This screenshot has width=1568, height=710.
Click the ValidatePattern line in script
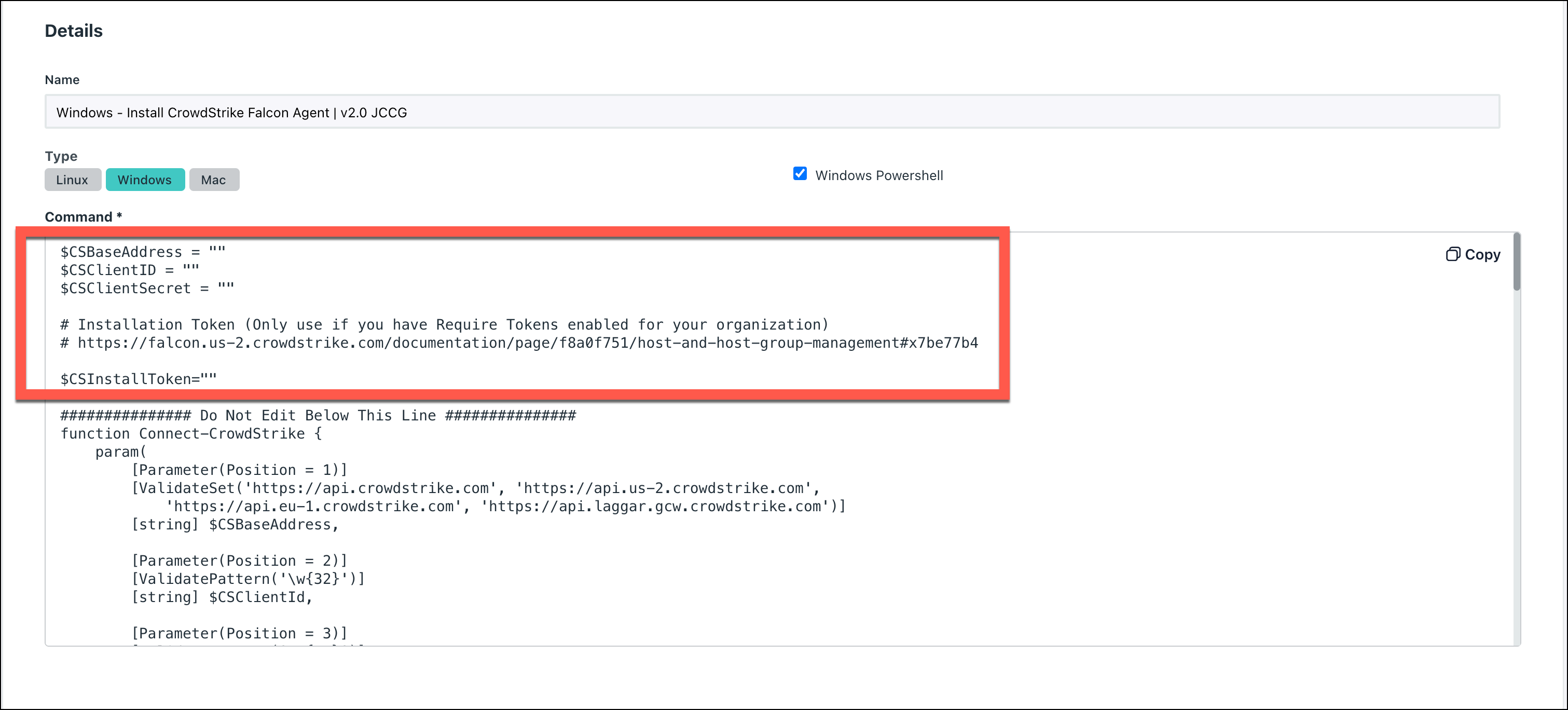pyautogui.click(x=247, y=579)
